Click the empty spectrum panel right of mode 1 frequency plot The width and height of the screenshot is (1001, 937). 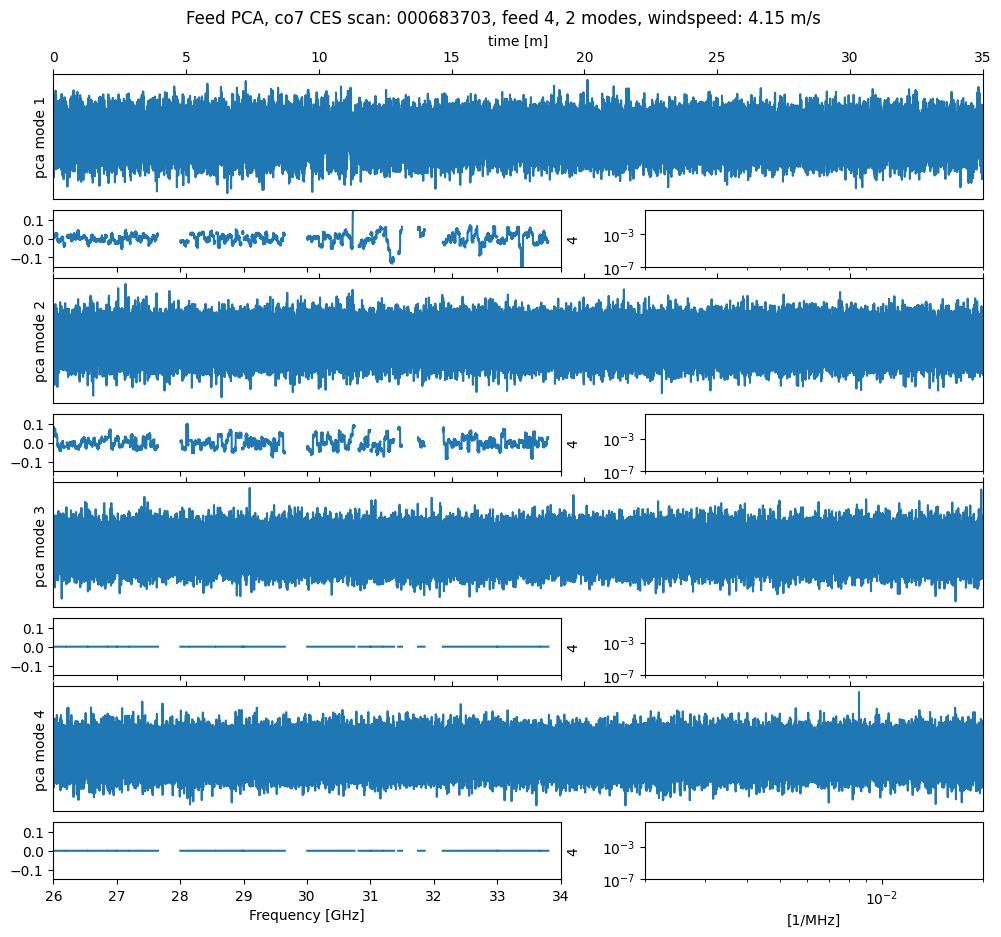[x=813, y=239]
